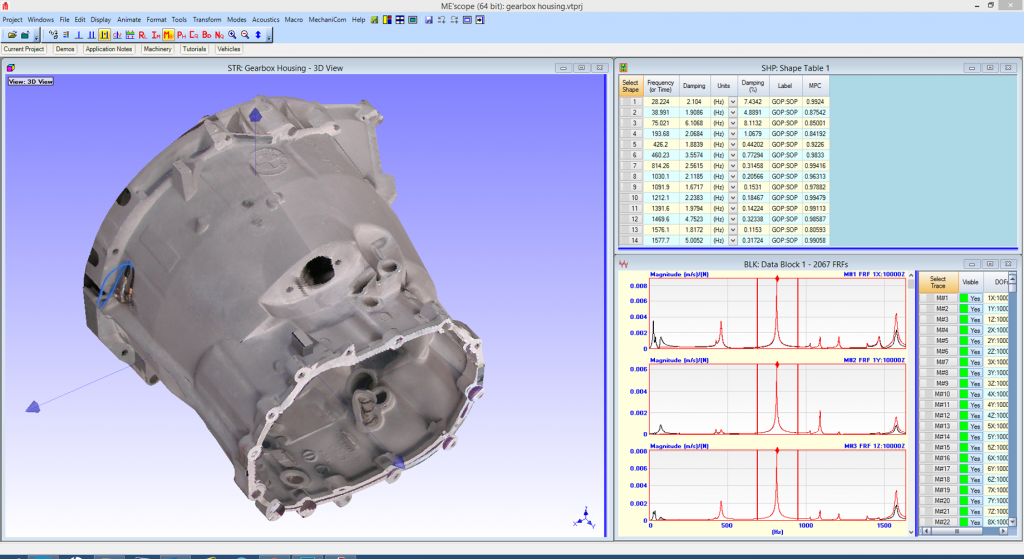Toggle Visible for trace M#10
This screenshot has height=559, width=1024.
tap(971, 394)
